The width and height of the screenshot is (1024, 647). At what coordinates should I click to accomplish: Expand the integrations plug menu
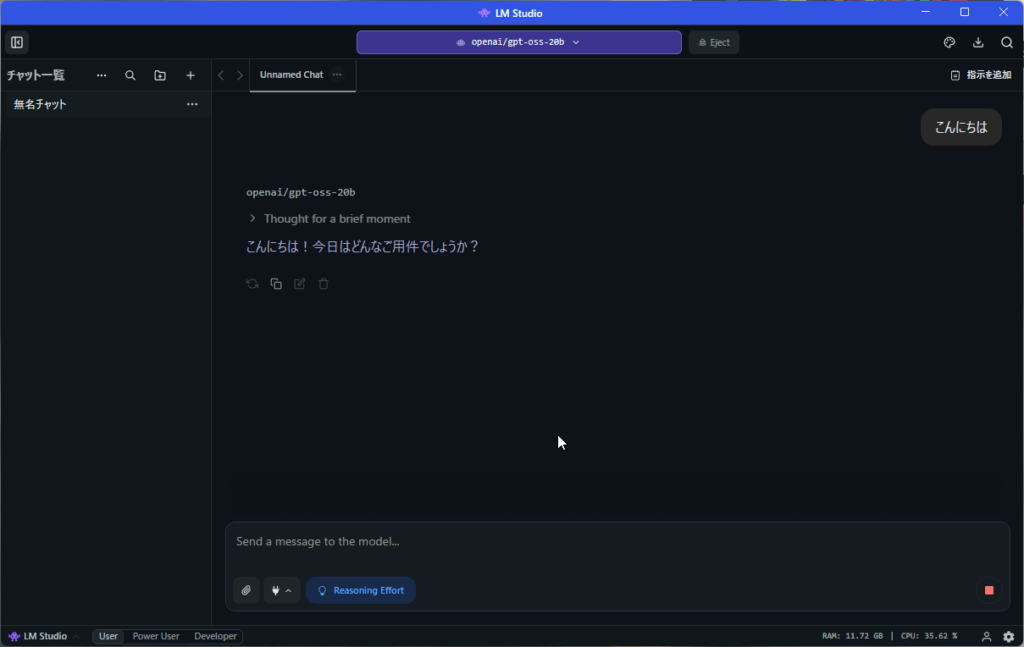[282, 590]
